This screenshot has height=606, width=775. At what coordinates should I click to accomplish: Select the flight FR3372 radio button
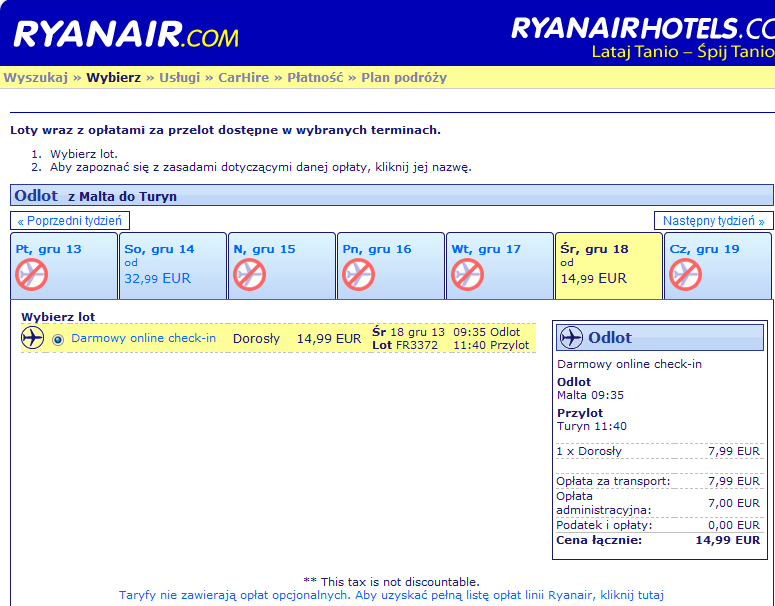(58, 340)
